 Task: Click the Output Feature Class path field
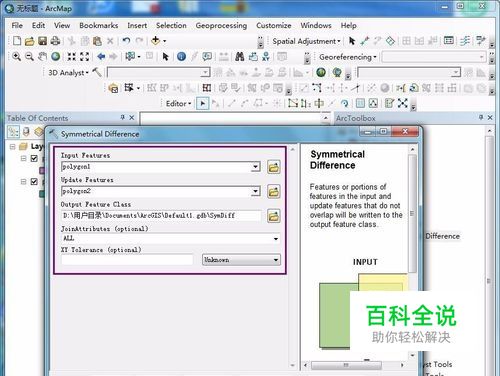161,216
